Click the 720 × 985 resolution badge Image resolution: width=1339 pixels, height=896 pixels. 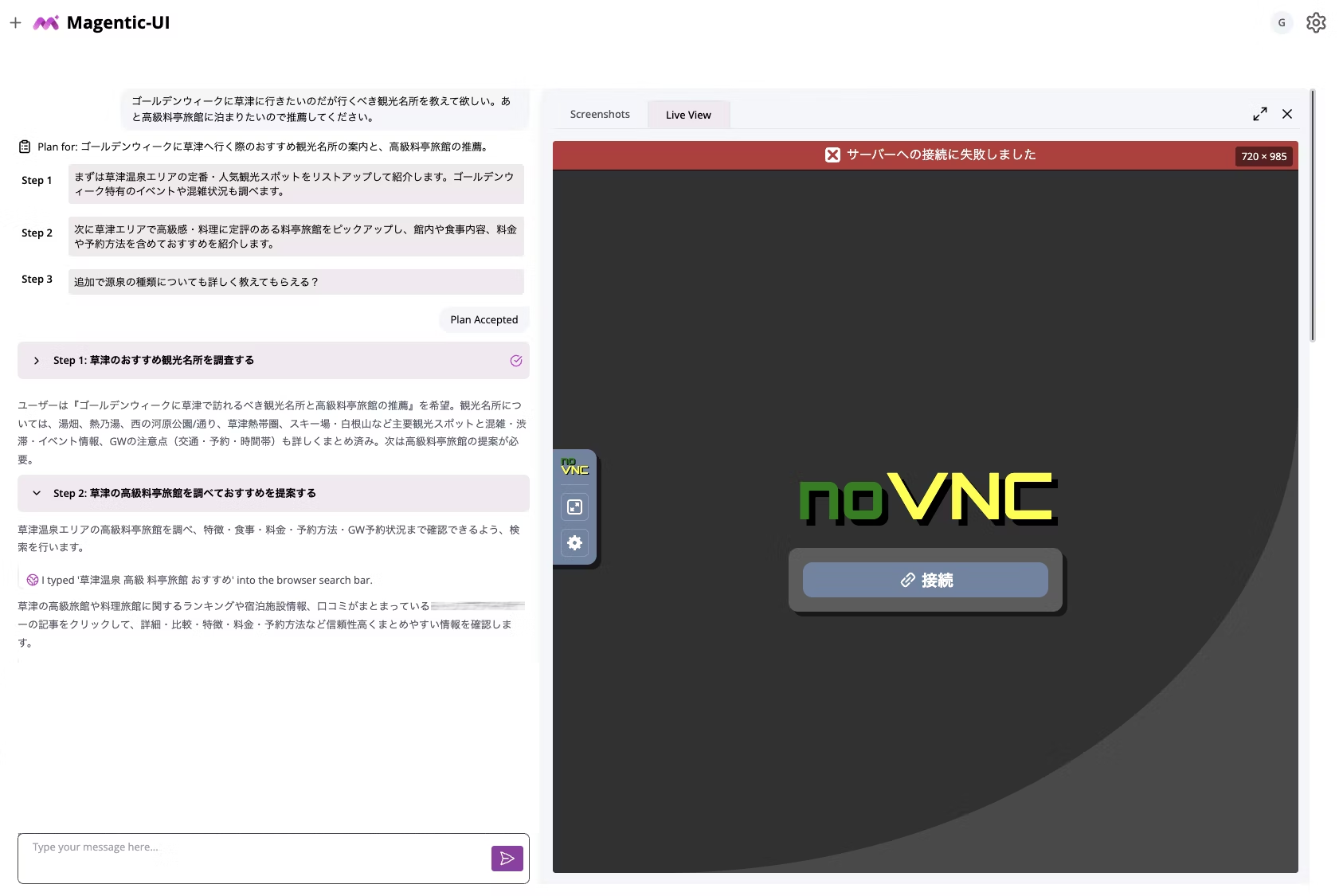1263,156
